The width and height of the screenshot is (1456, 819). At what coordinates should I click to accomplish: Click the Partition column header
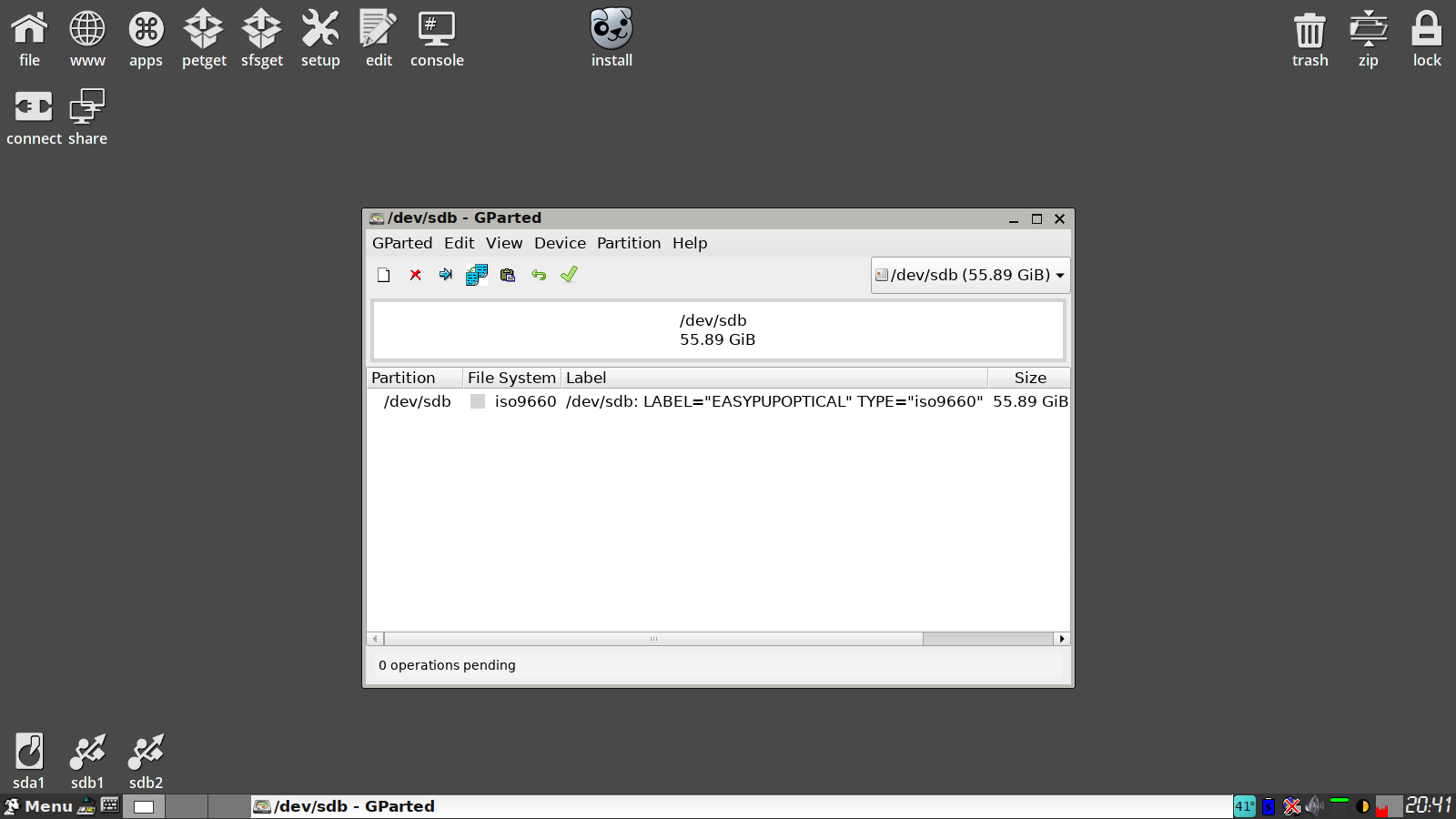[x=415, y=378]
